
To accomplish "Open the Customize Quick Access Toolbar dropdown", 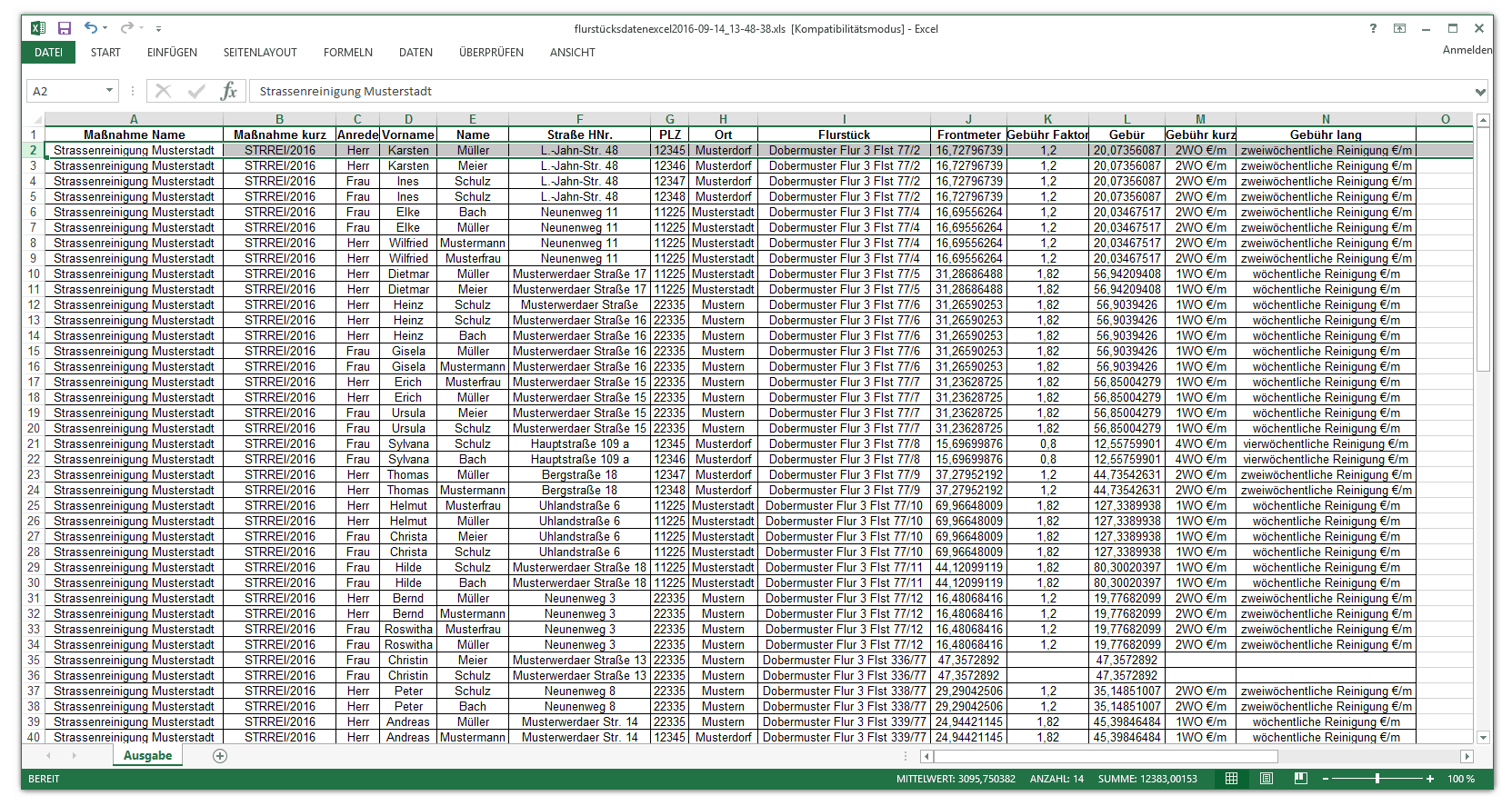I will click(x=158, y=29).
